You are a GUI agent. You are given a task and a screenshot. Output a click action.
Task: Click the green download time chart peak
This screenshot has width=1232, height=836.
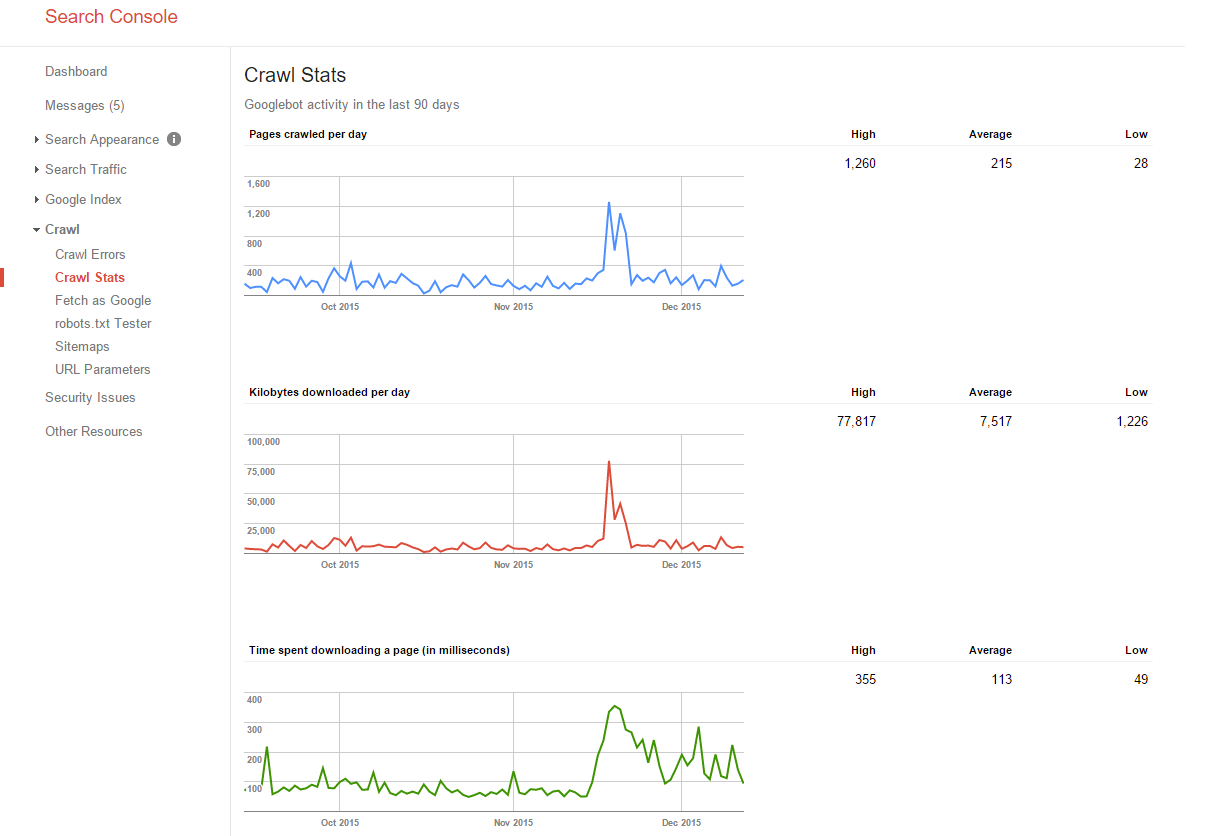[x=615, y=706]
